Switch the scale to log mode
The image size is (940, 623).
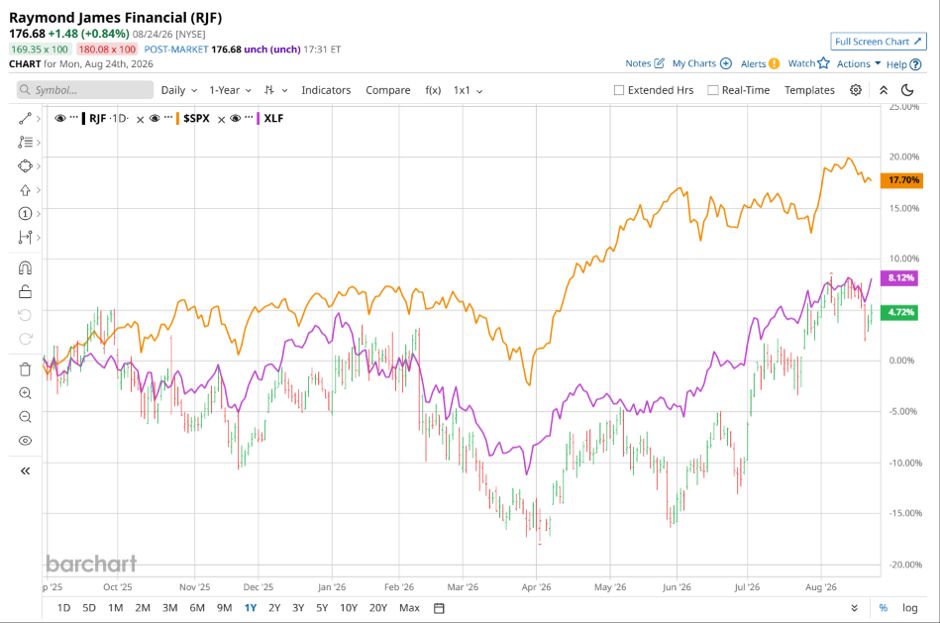pos(909,608)
